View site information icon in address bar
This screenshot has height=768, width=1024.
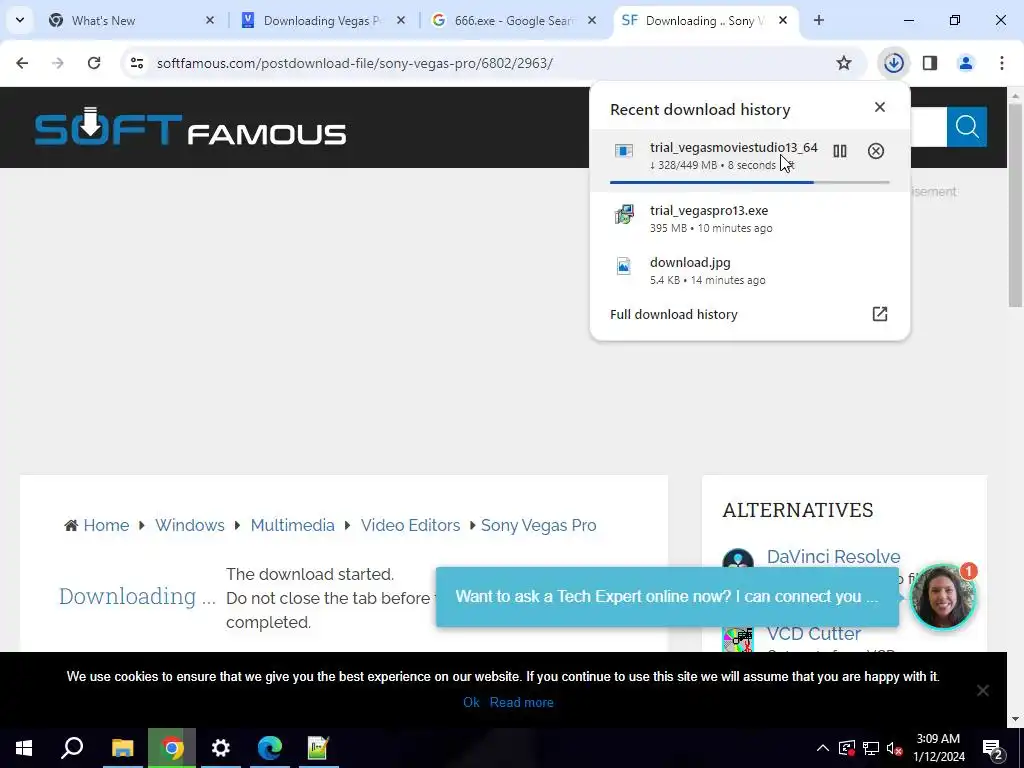coord(136,63)
